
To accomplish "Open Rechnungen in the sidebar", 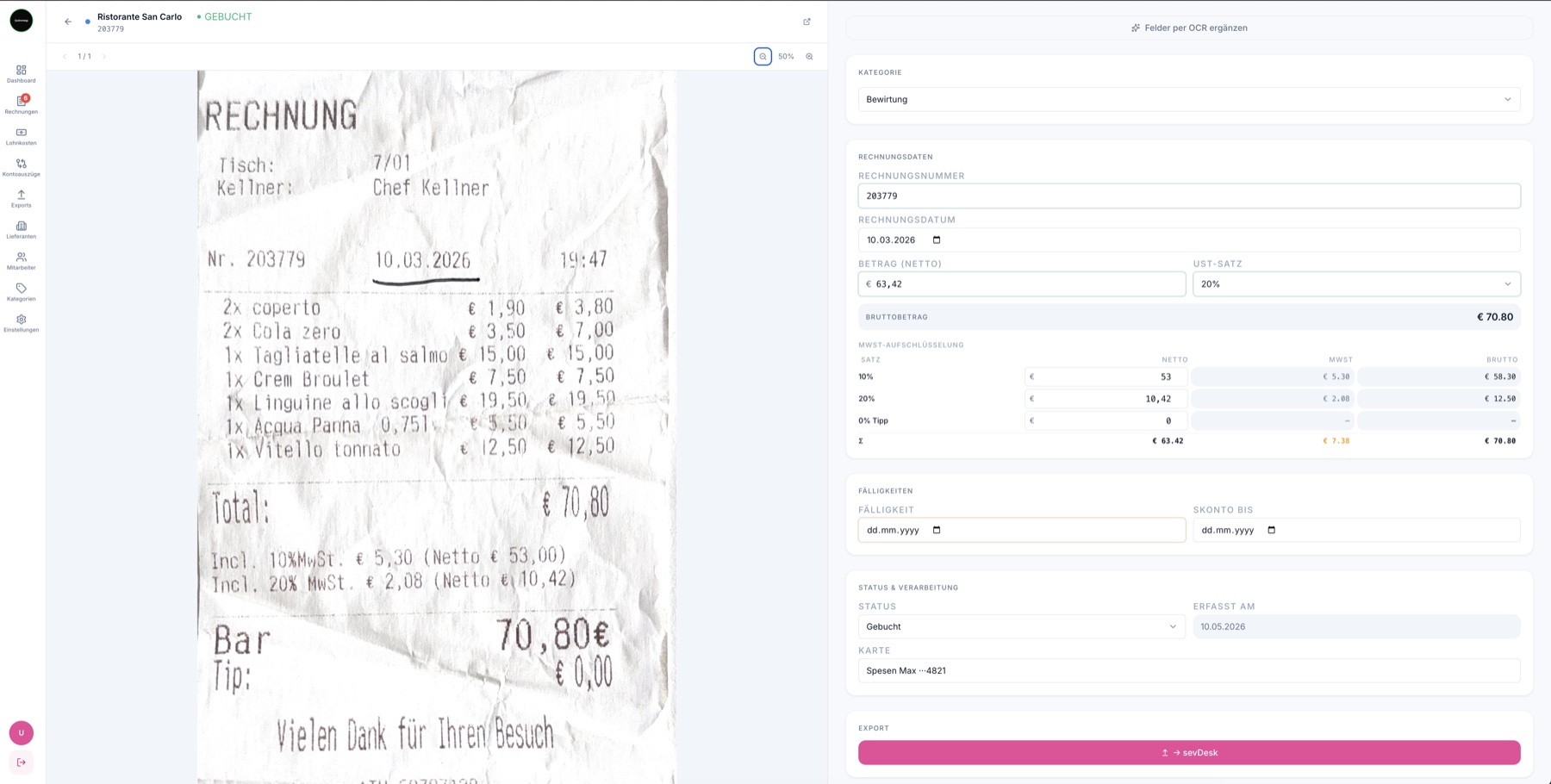I will (x=21, y=105).
